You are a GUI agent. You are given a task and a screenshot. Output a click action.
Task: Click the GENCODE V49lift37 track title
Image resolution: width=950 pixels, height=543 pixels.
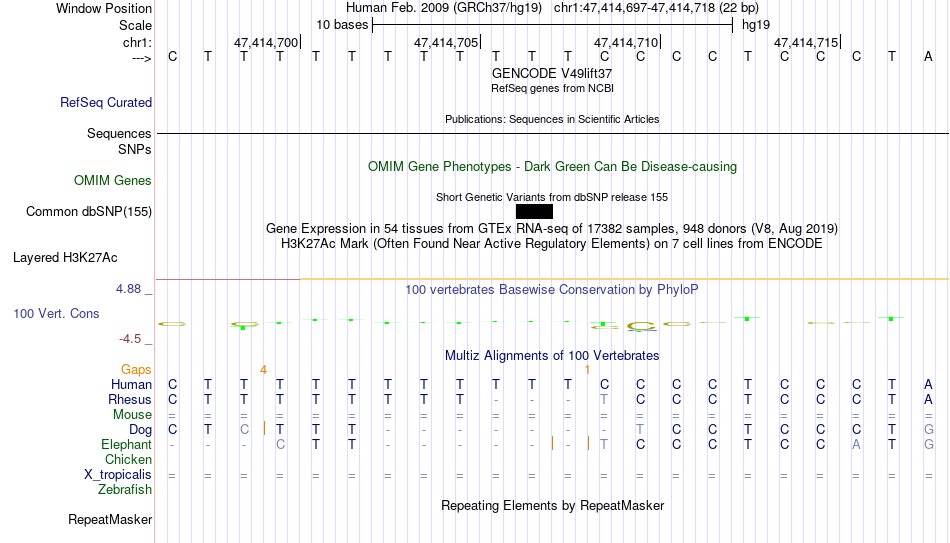(x=552, y=73)
